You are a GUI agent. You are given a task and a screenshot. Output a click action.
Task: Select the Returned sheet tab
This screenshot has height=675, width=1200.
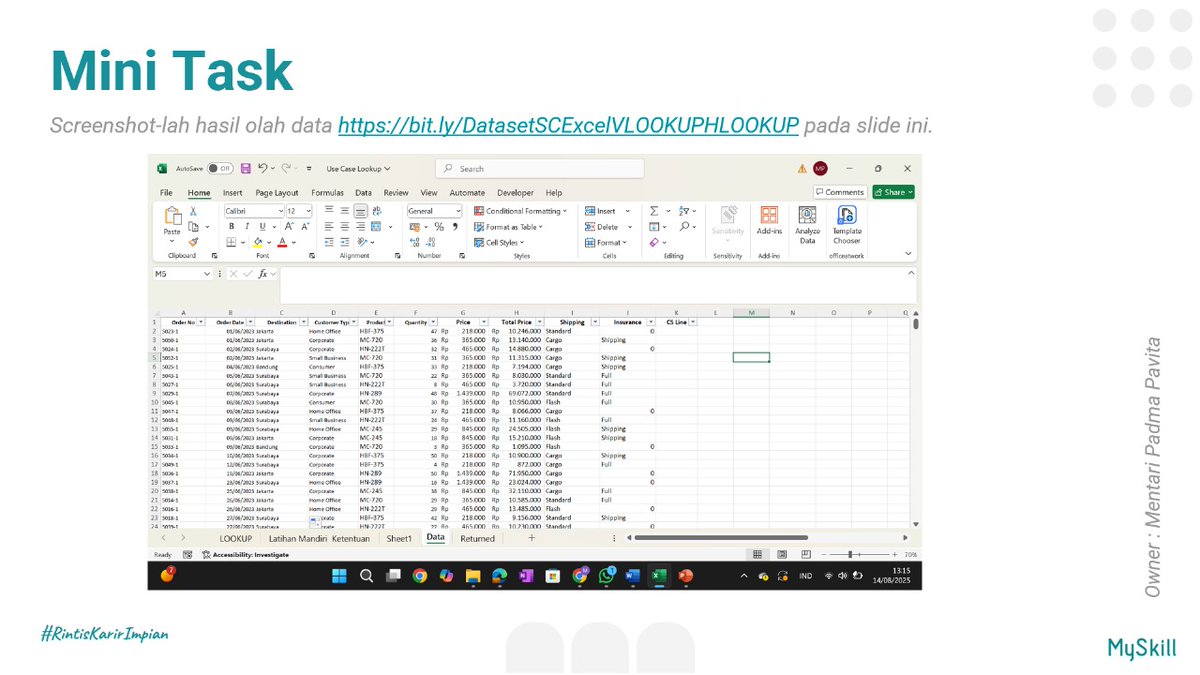pos(477,538)
